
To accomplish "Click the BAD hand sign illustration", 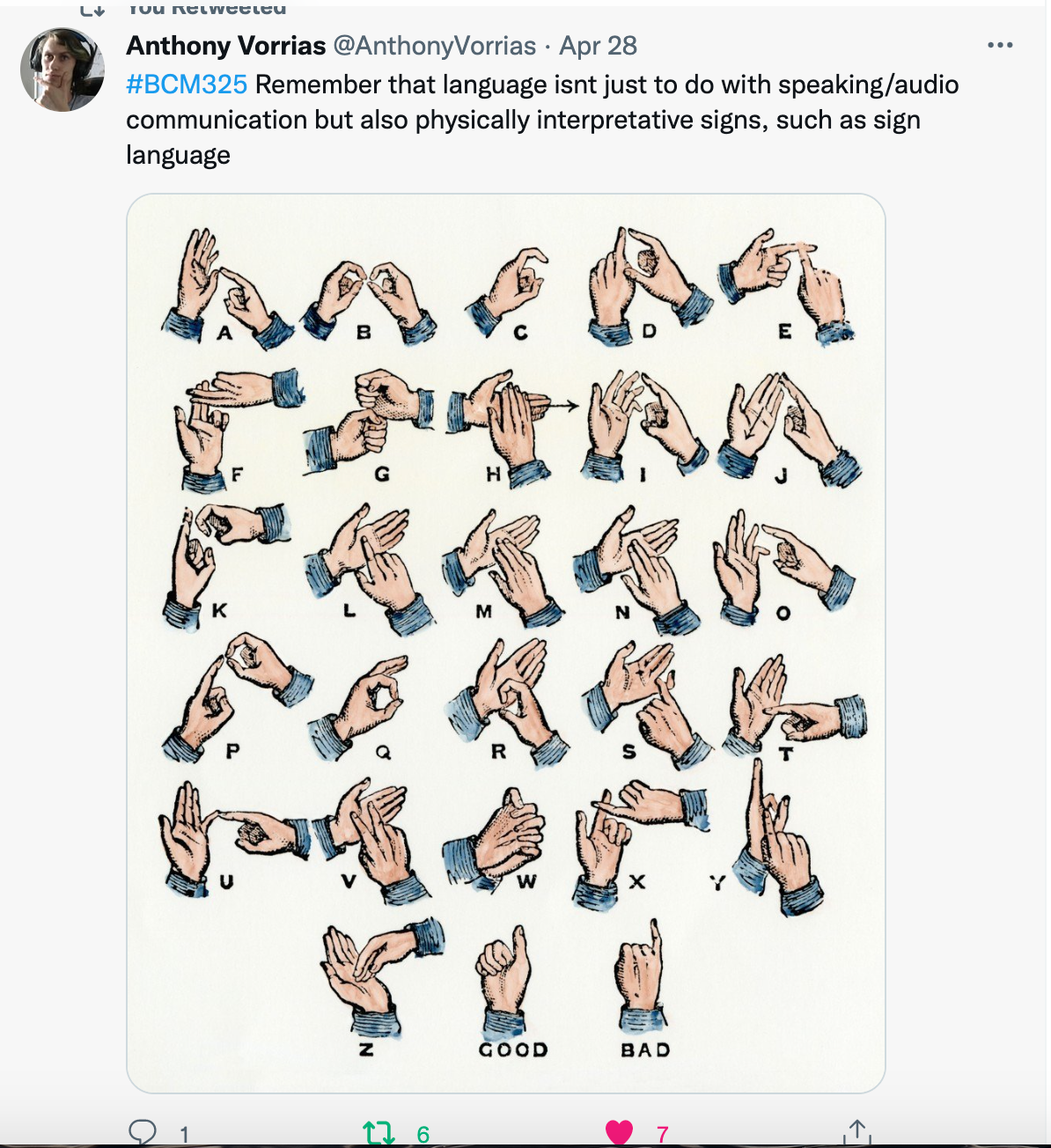I will (642, 977).
